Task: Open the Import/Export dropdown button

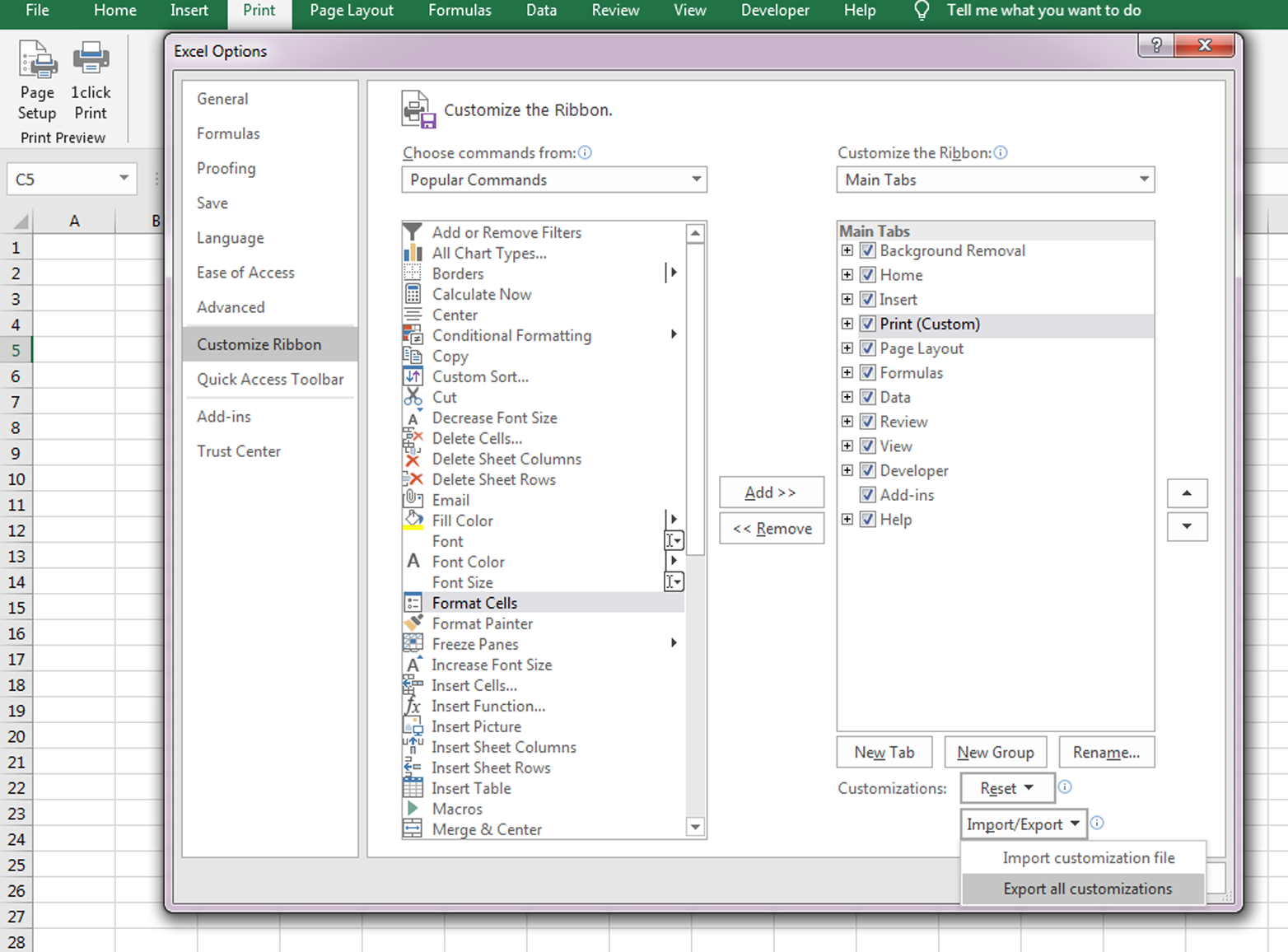Action: (x=1024, y=824)
